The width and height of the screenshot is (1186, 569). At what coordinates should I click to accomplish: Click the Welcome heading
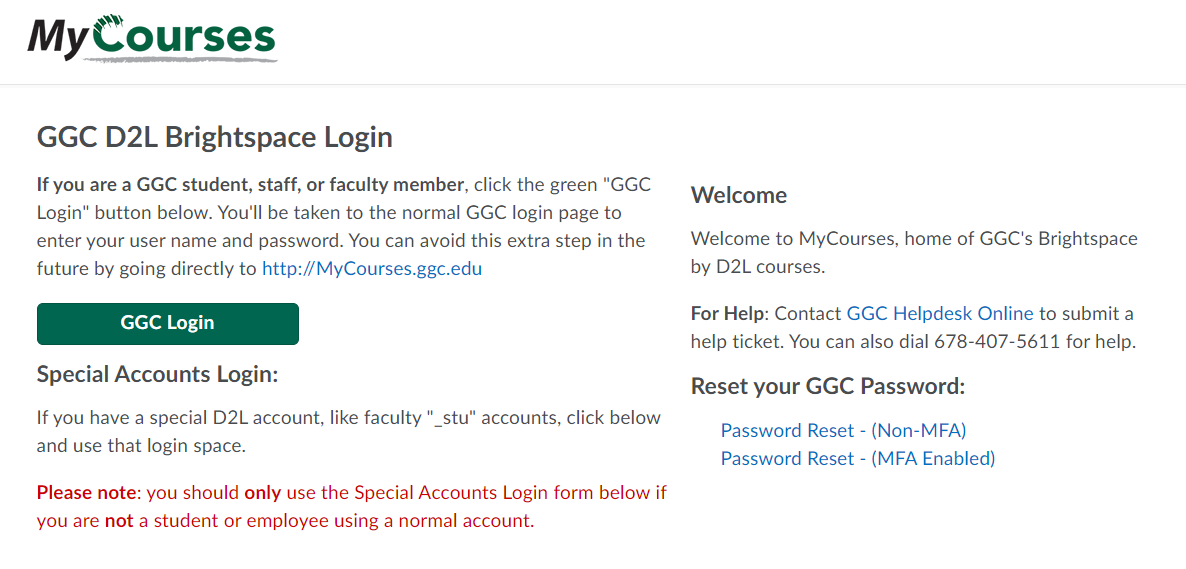pyautogui.click(x=739, y=196)
